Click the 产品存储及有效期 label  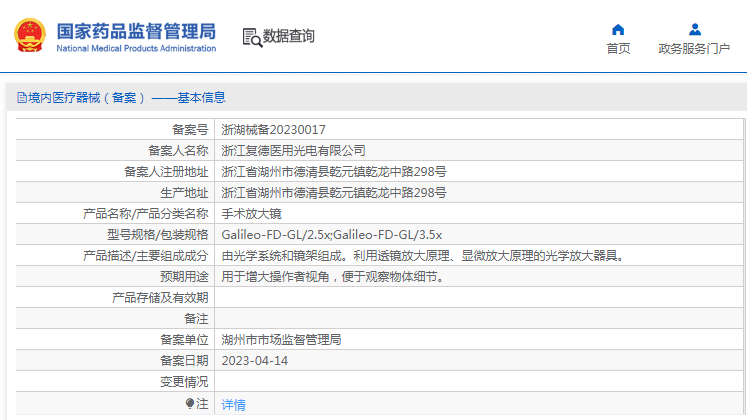[160, 298]
